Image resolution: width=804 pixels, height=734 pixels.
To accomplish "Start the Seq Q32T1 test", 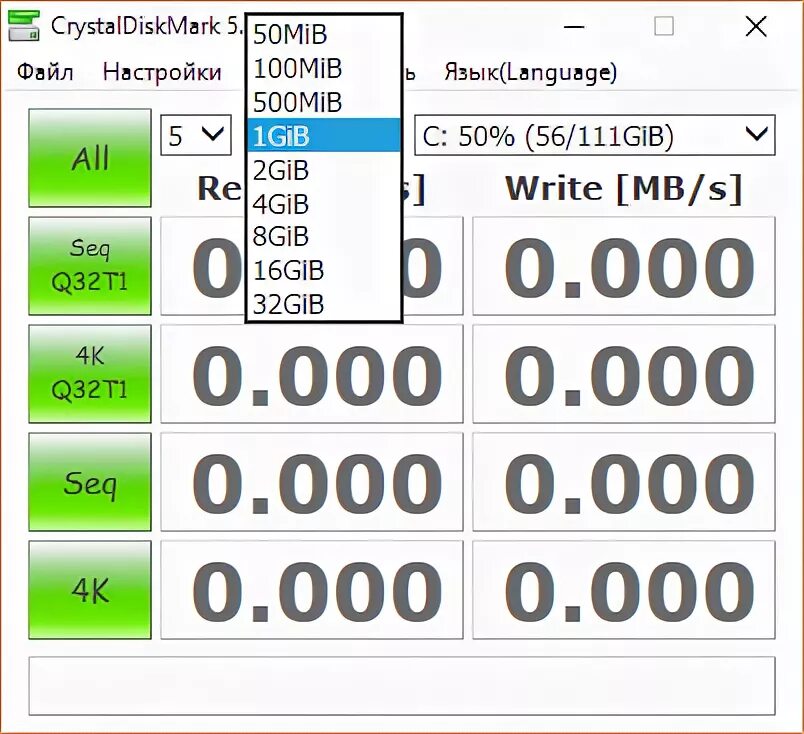I will coord(90,266).
